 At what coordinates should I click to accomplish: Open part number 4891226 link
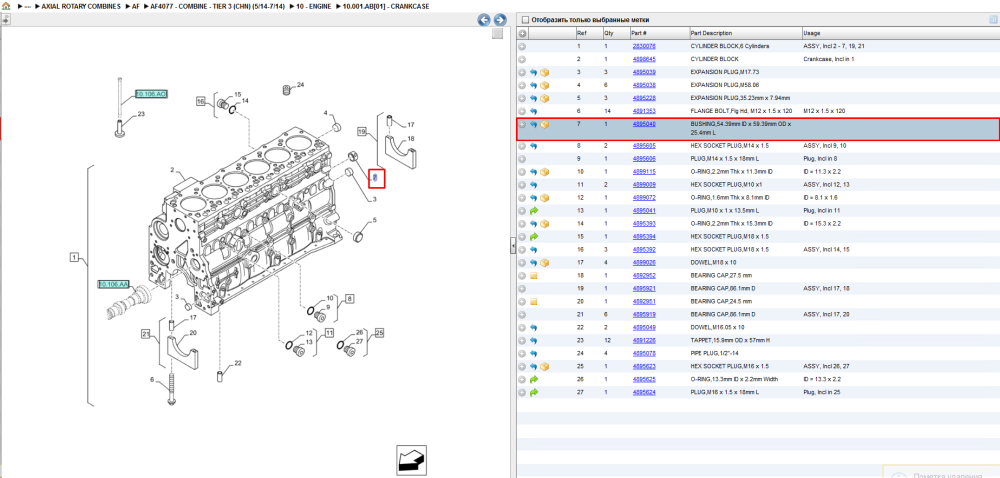pyautogui.click(x=643, y=340)
